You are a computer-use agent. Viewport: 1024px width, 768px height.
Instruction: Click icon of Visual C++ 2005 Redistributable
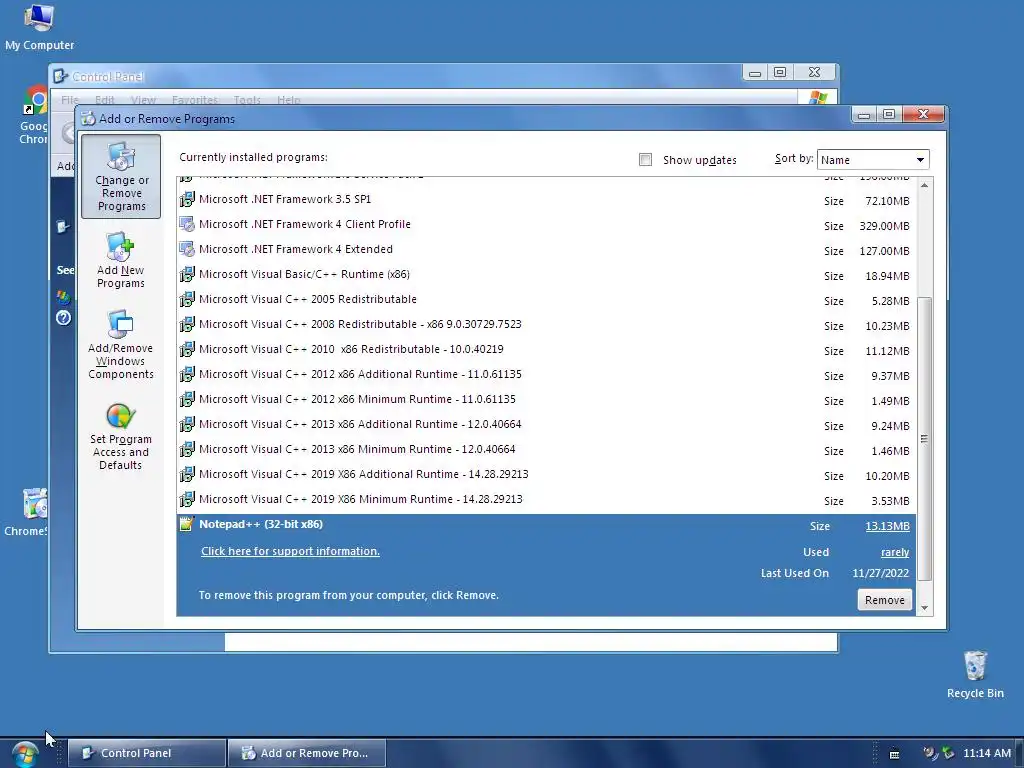point(187,299)
